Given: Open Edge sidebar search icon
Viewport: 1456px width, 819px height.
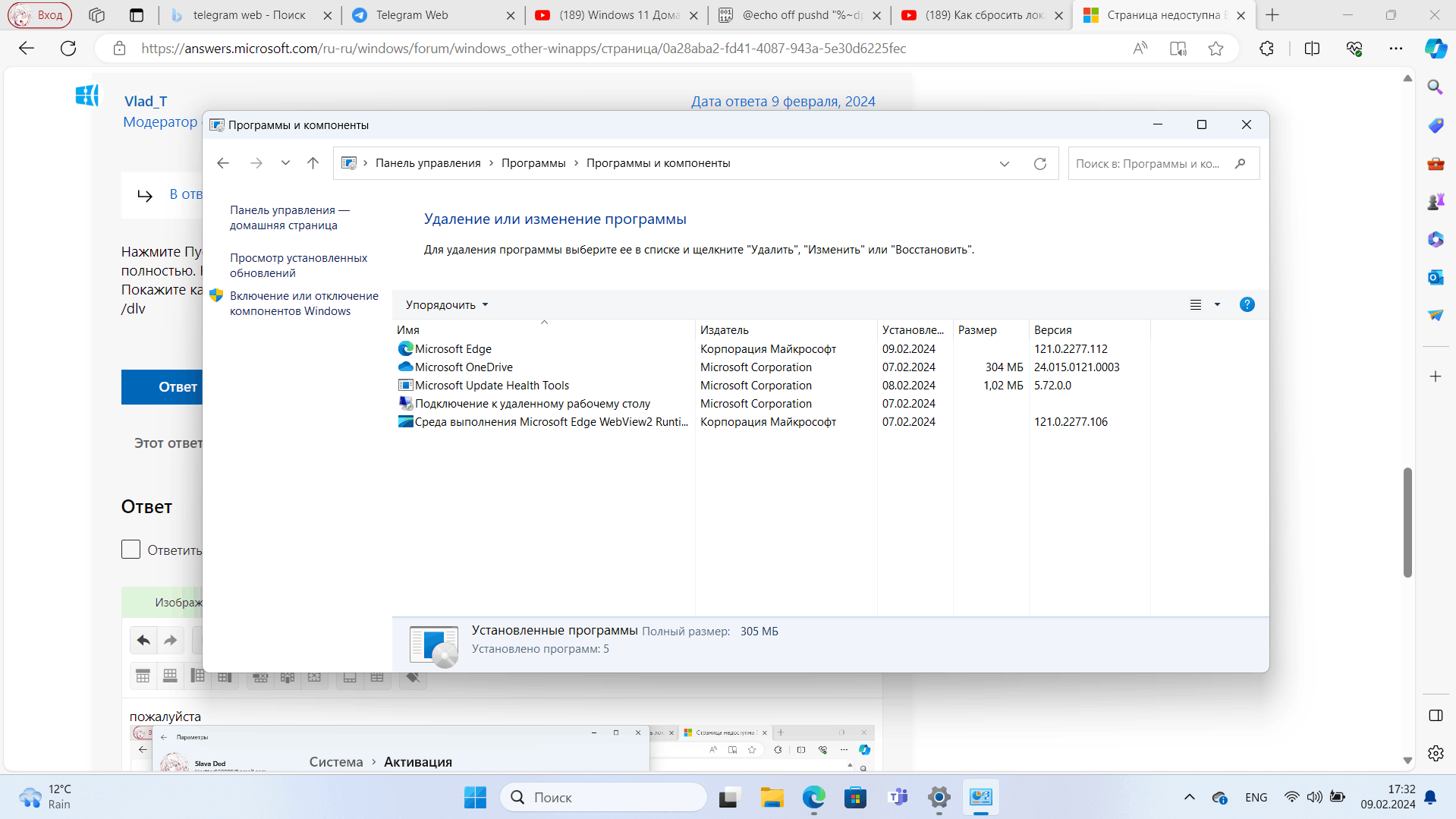Looking at the screenshot, I should pyautogui.click(x=1436, y=87).
